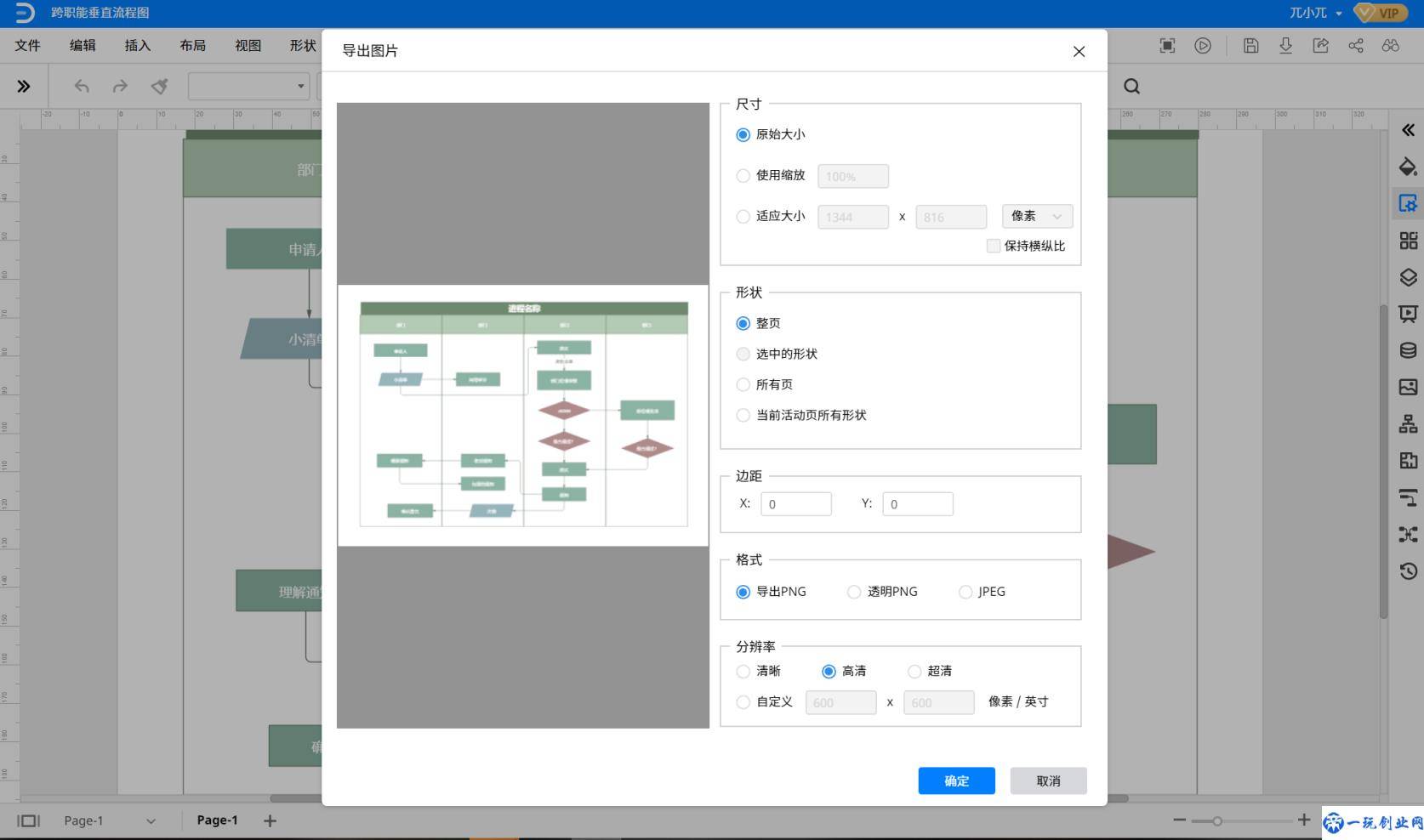The width and height of the screenshot is (1424, 840).
Task: Click the zoom in plus button
Action: [x=1303, y=820]
